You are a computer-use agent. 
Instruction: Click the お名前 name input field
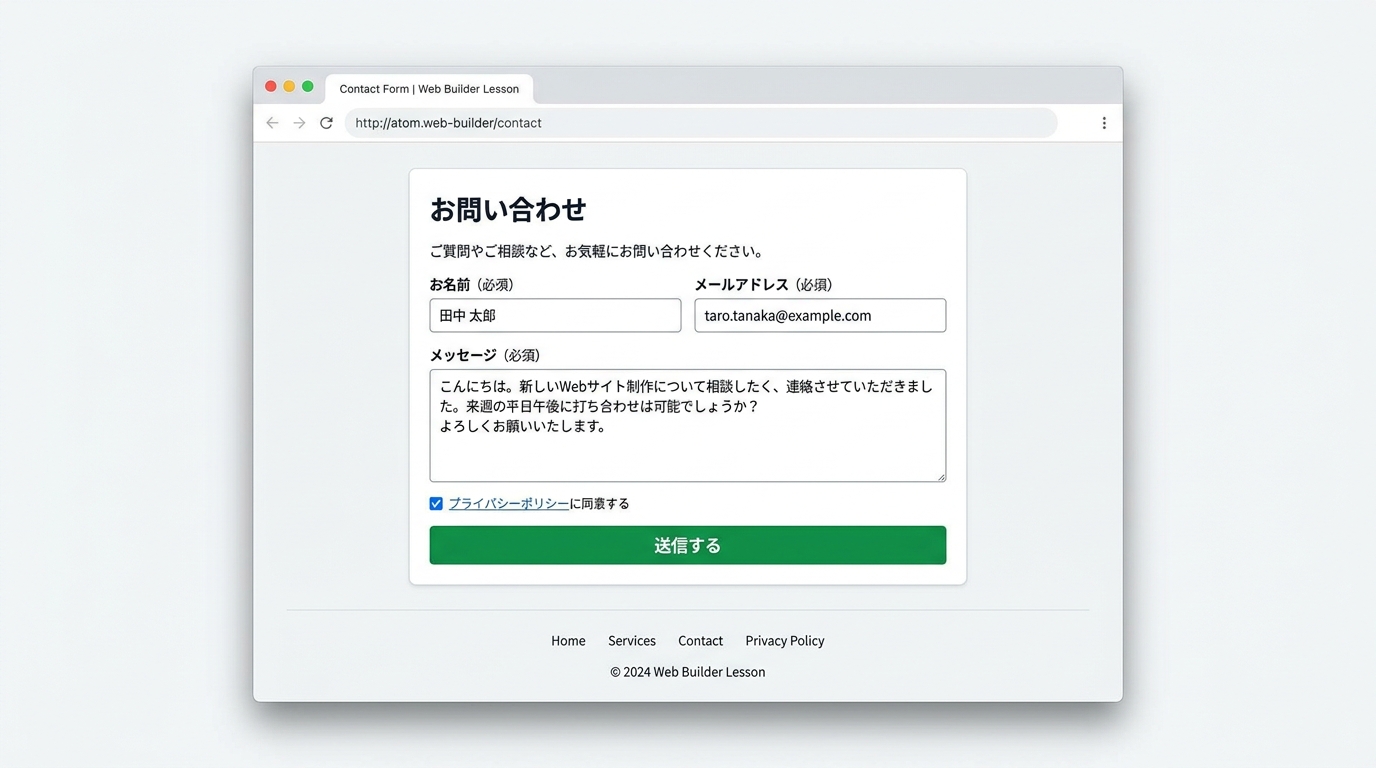[555, 315]
